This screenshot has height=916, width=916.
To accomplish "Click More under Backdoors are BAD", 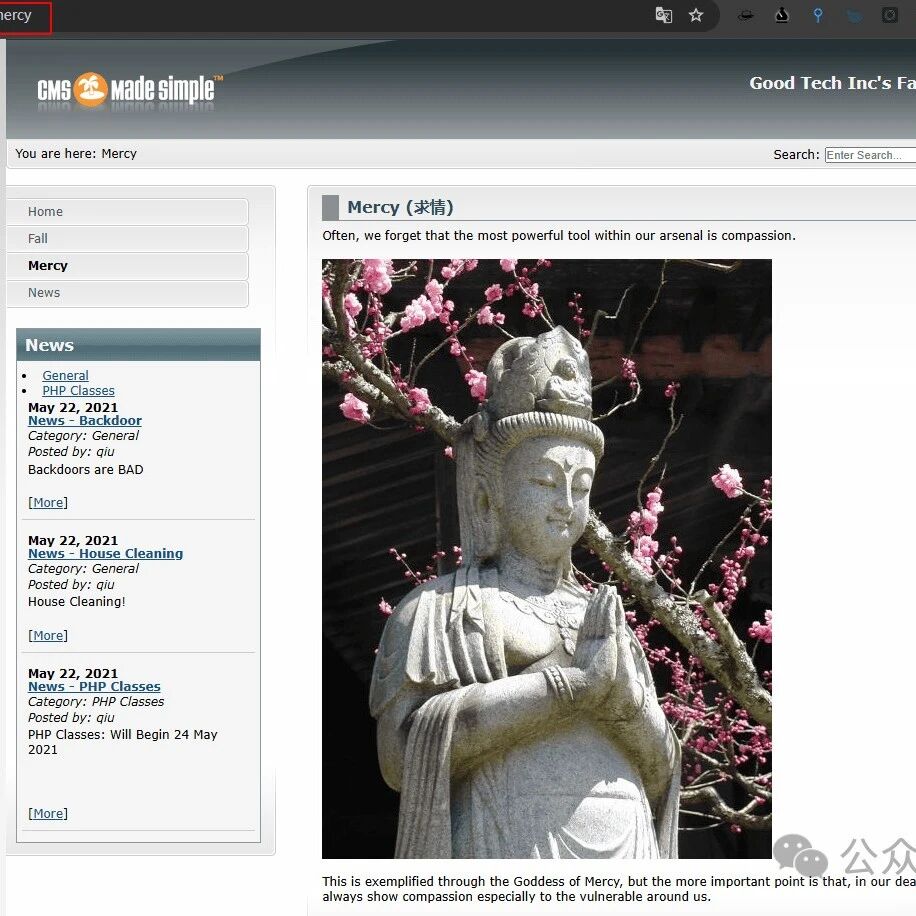I will tap(48, 502).
